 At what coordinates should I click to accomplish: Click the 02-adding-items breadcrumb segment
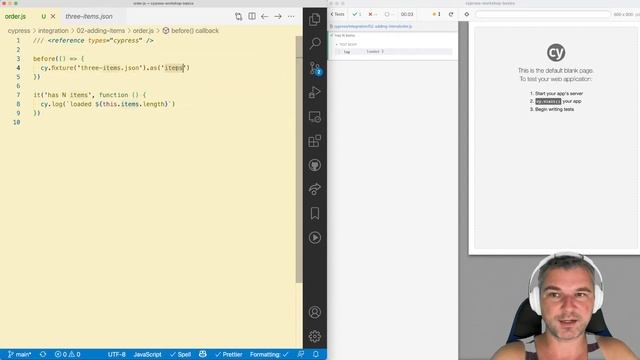[x=100, y=31]
